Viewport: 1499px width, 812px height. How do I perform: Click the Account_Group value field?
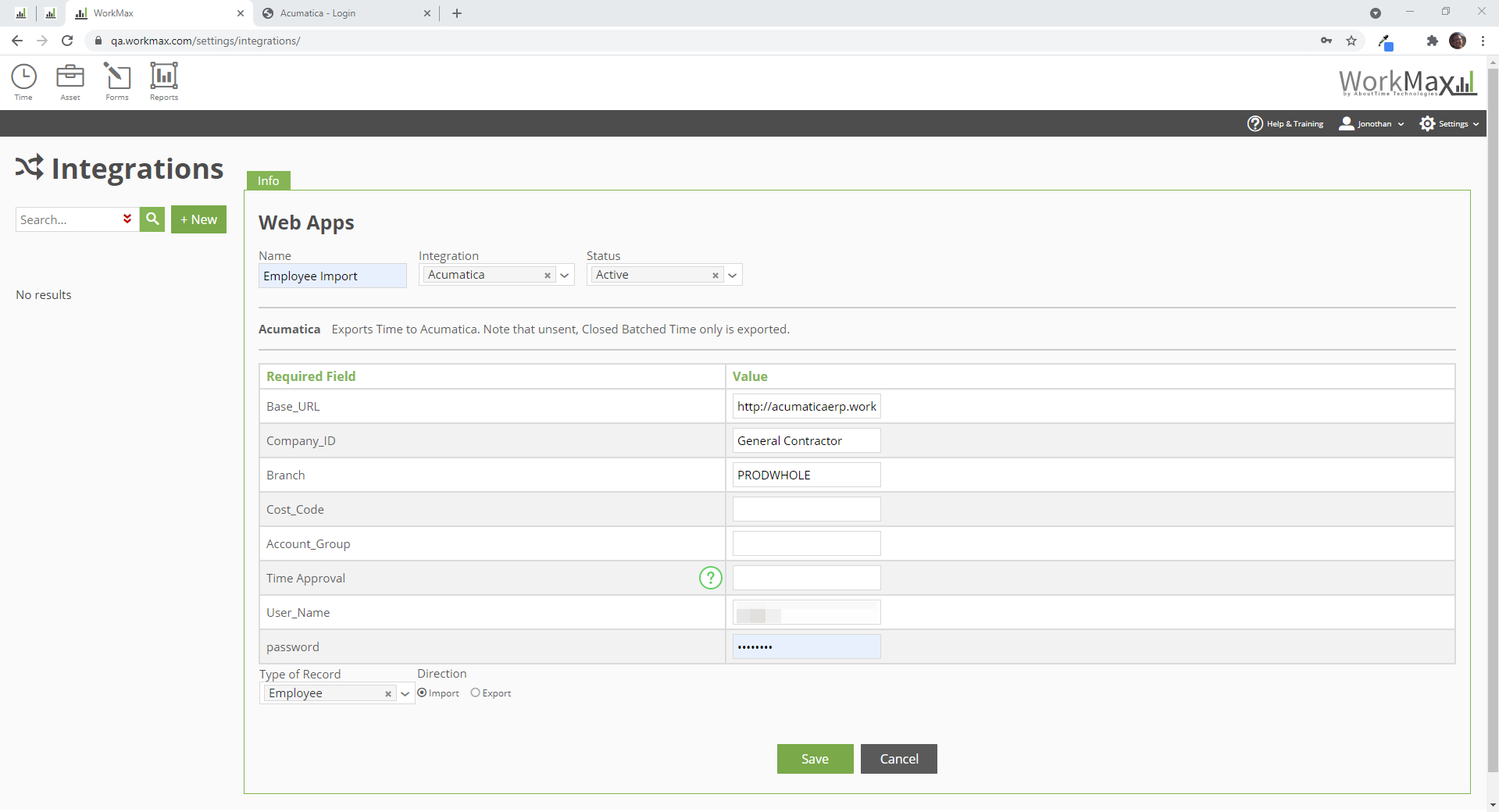click(x=806, y=543)
